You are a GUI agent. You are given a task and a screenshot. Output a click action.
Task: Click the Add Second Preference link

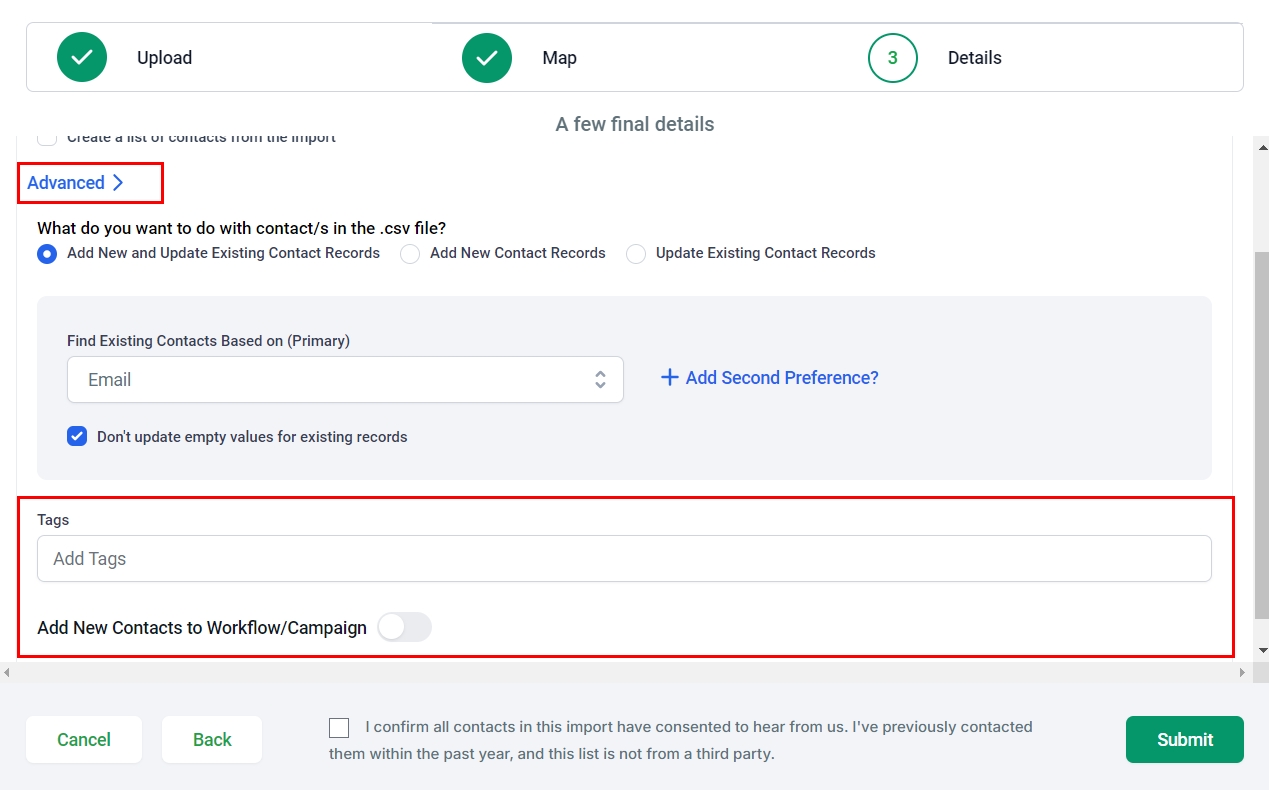point(781,378)
